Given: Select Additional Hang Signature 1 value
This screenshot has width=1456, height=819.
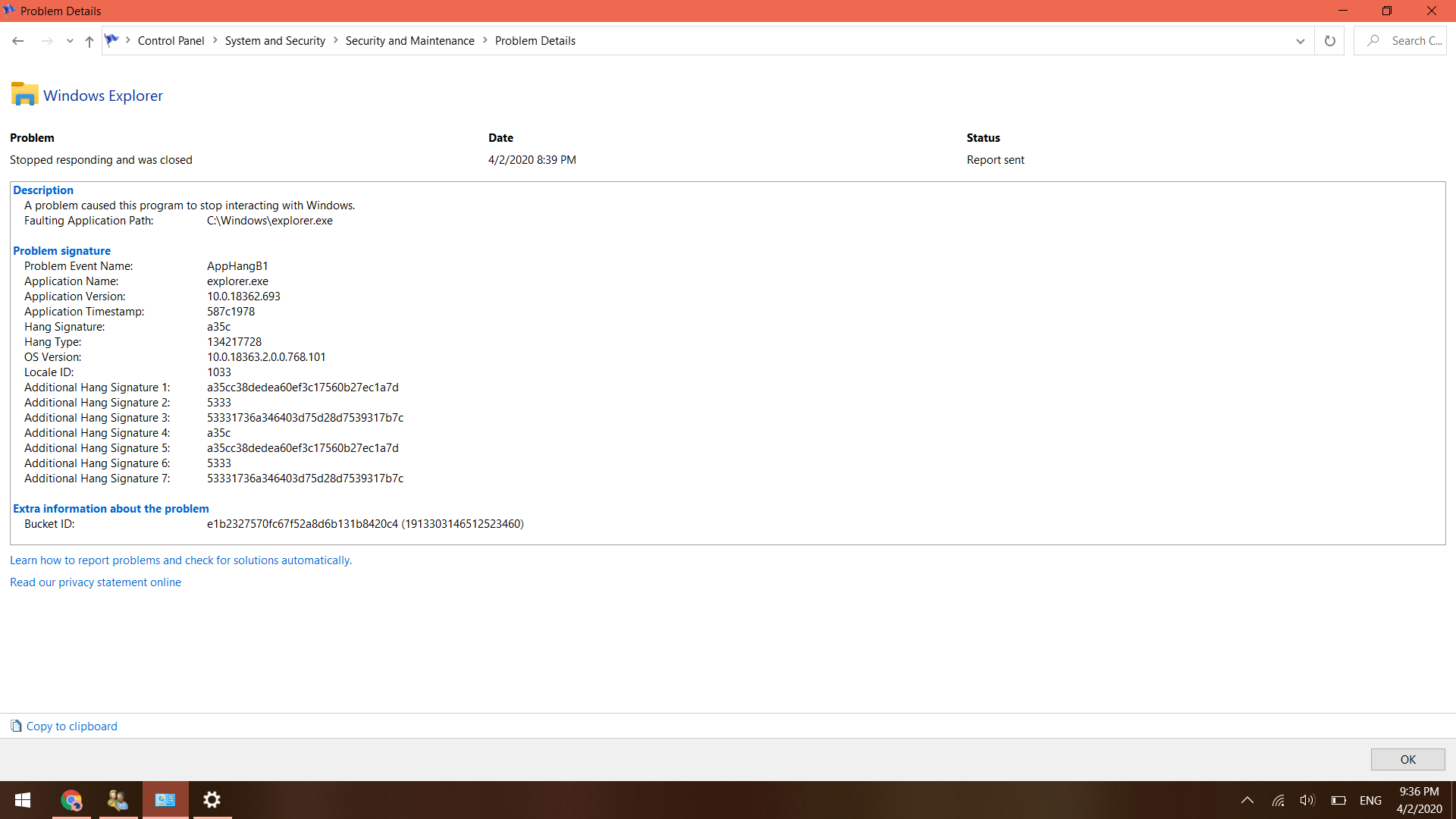Looking at the screenshot, I should coord(303,388).
